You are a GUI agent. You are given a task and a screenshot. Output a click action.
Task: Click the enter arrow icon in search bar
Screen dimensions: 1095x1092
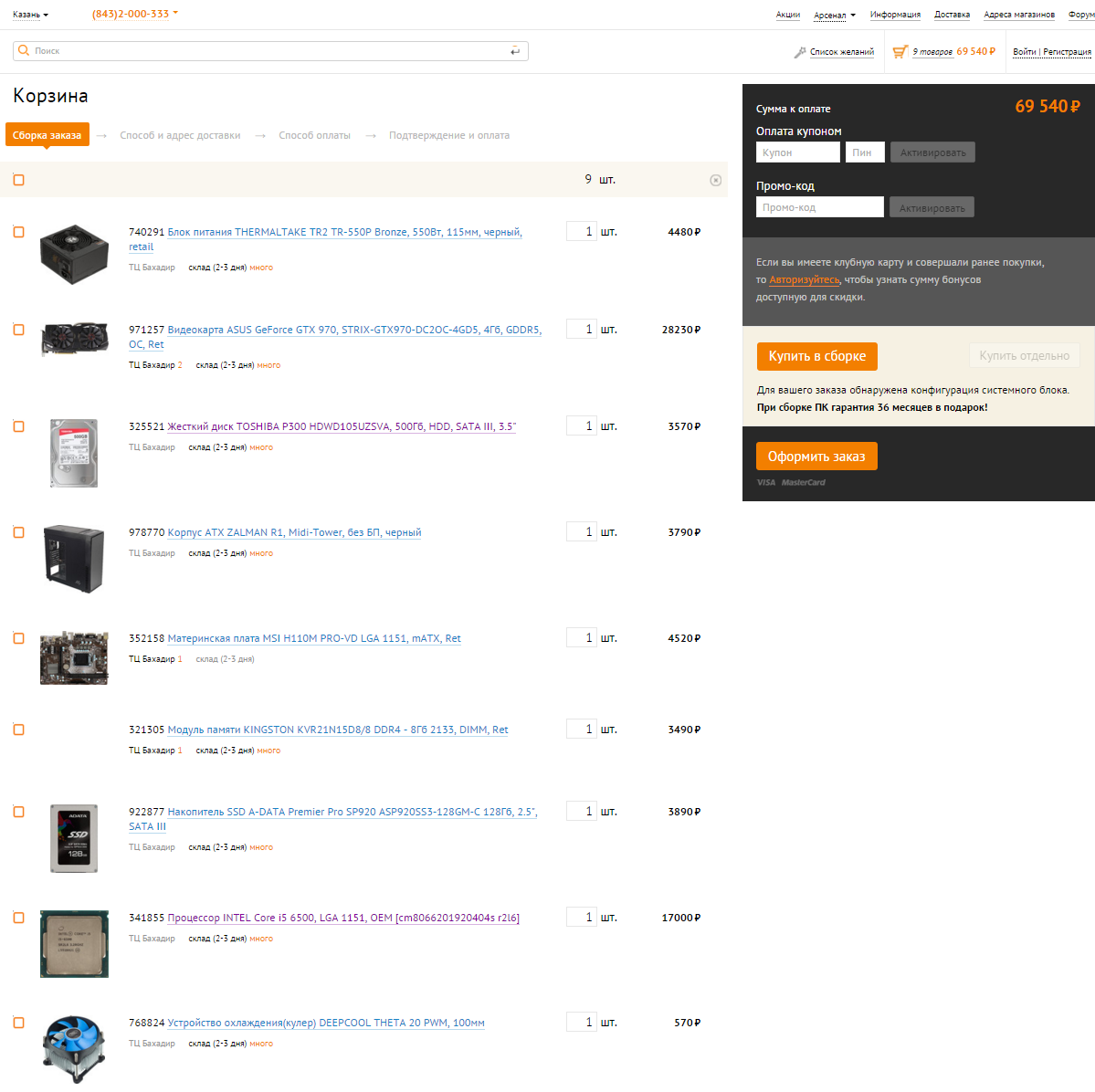[x=515, y=51]
